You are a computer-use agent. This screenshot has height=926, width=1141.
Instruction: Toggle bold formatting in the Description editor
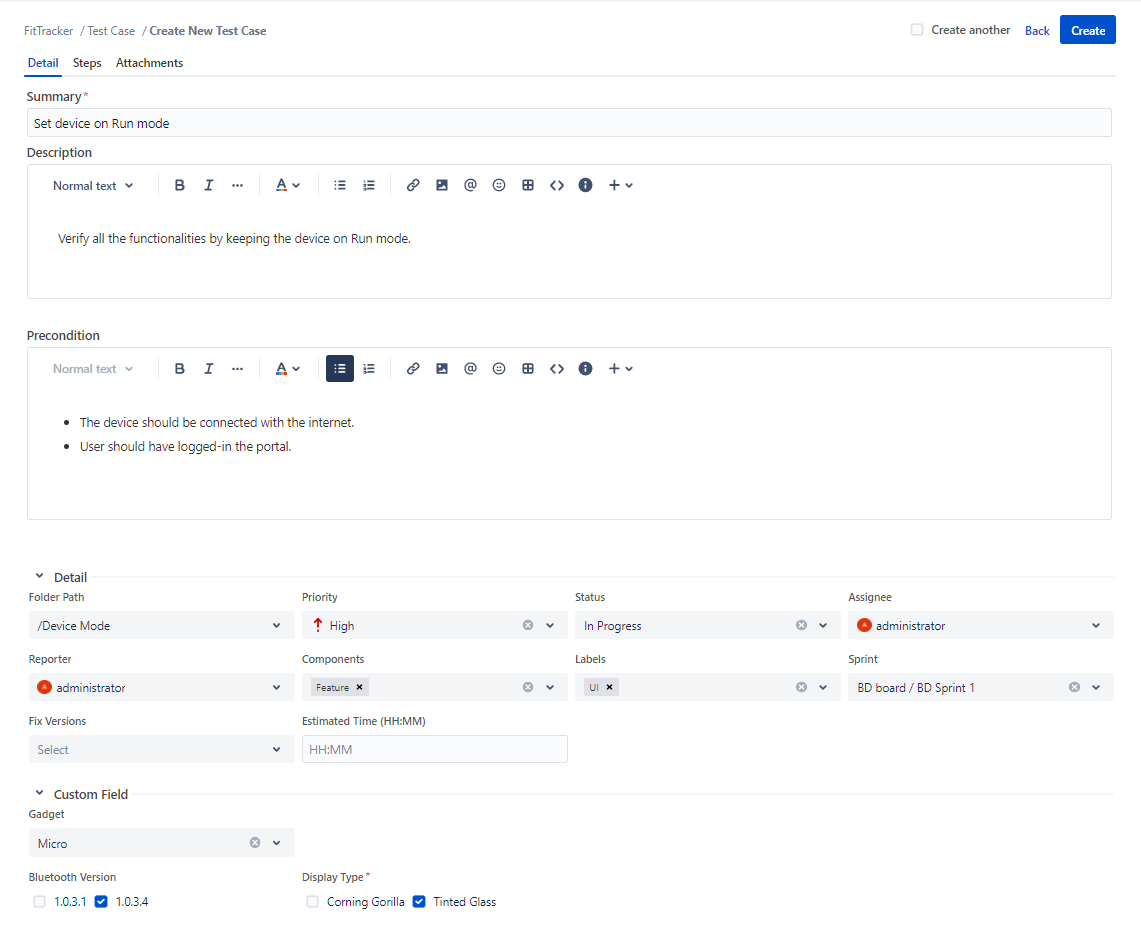tap(179, 185)
